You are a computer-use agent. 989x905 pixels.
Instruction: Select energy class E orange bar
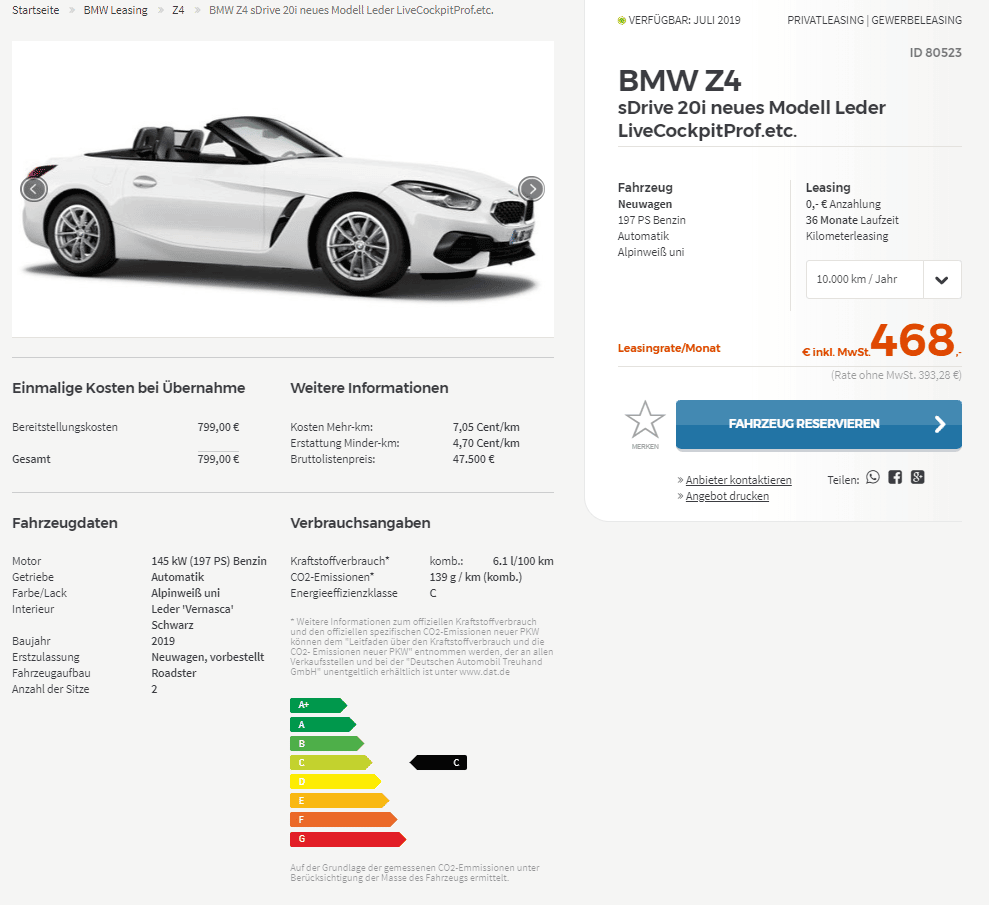[339, 801]
